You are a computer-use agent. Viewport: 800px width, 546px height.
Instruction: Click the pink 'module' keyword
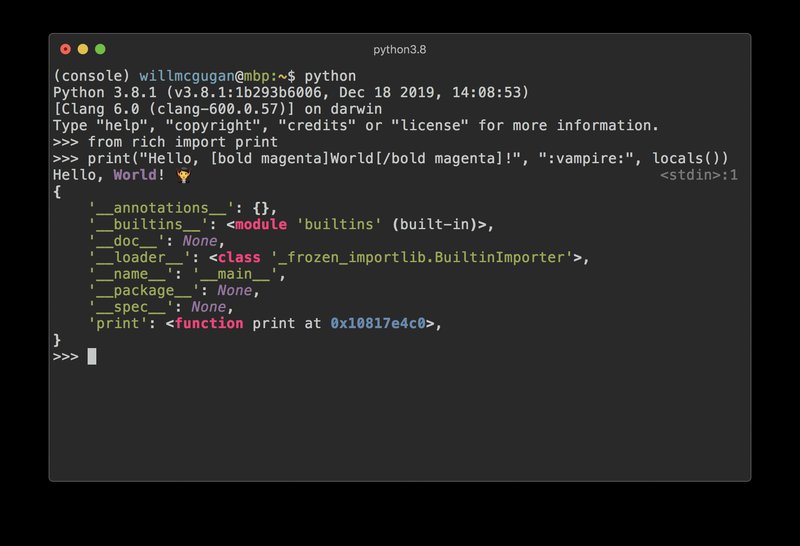point(261,225)
